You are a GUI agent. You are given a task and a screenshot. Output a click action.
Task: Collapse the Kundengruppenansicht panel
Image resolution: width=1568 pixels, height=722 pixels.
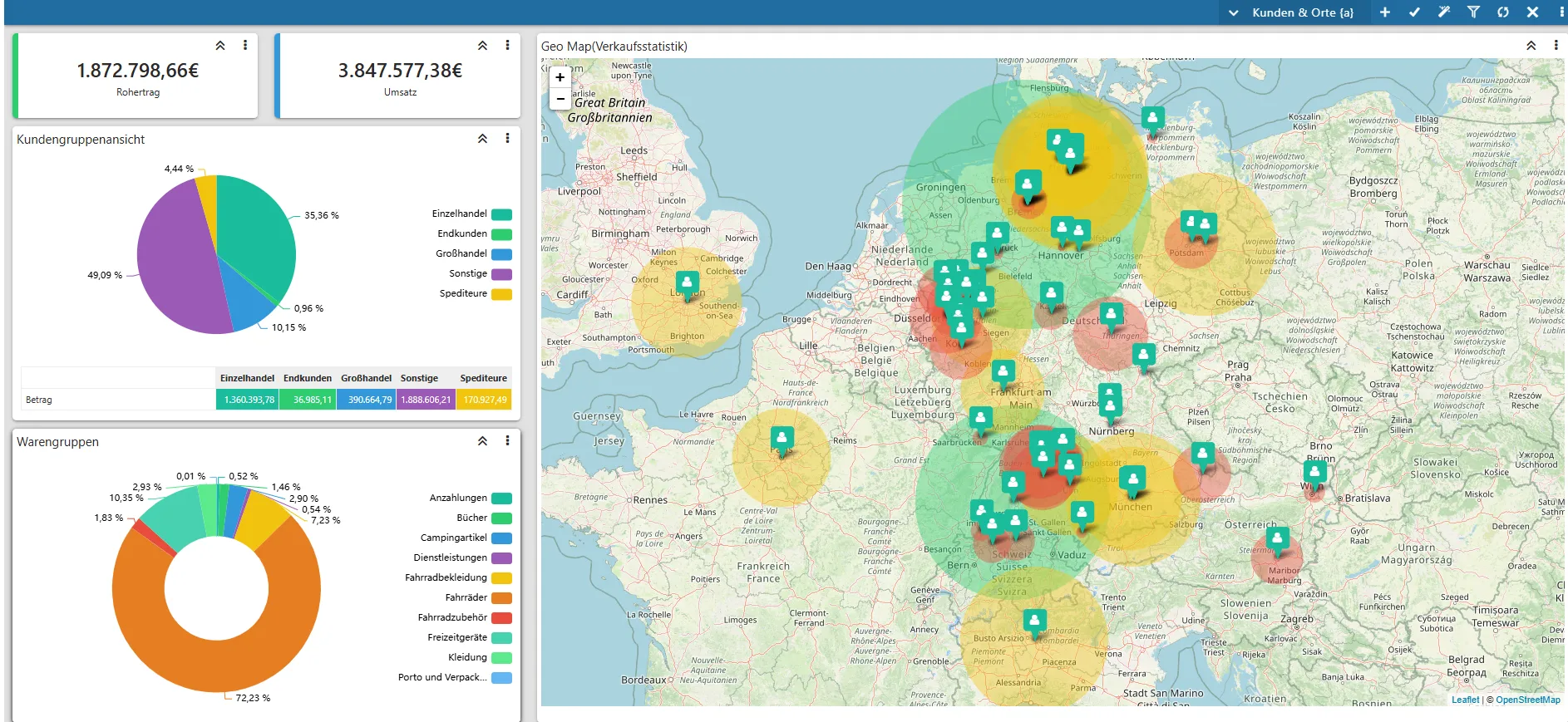click(x=482, y=138)
